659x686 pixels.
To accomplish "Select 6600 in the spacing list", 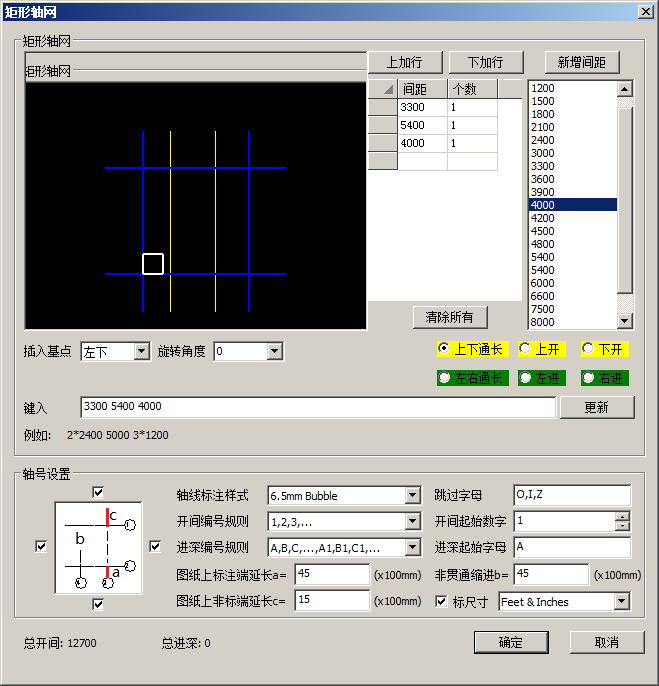I will (x=573, y=296).
